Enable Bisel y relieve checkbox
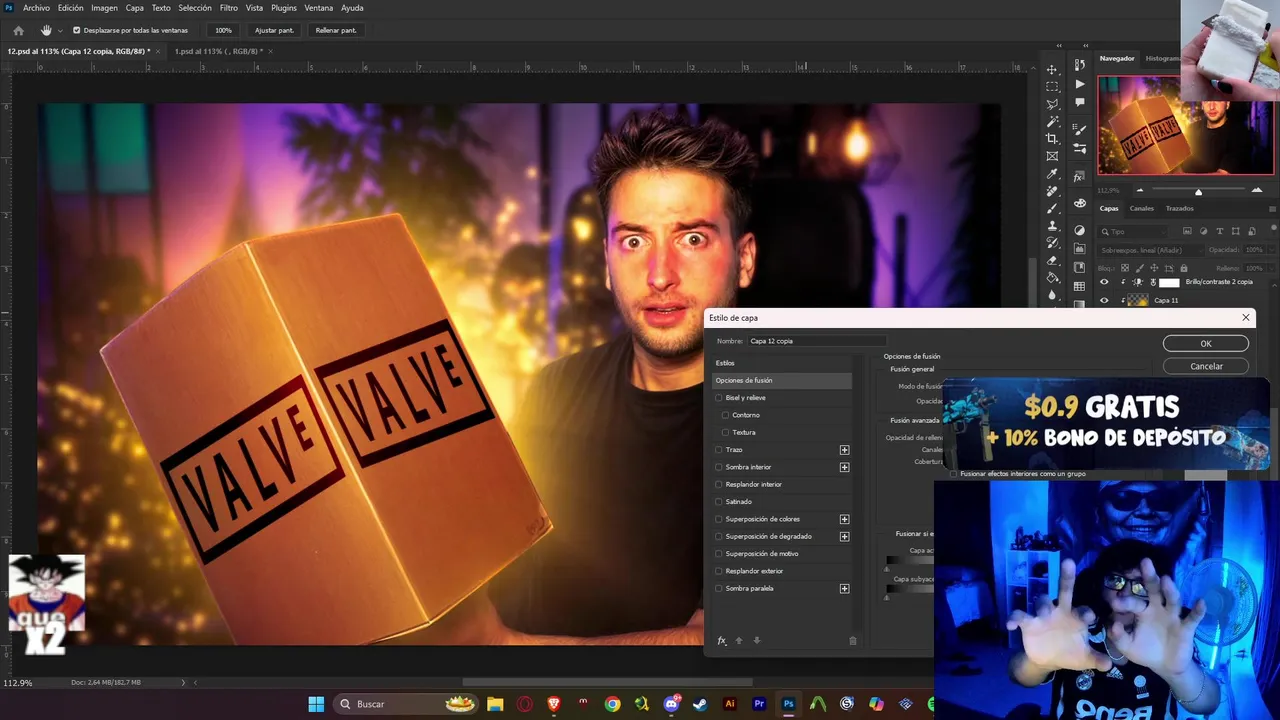This screenshot has width=1280, height=720. tap(719, 398)
